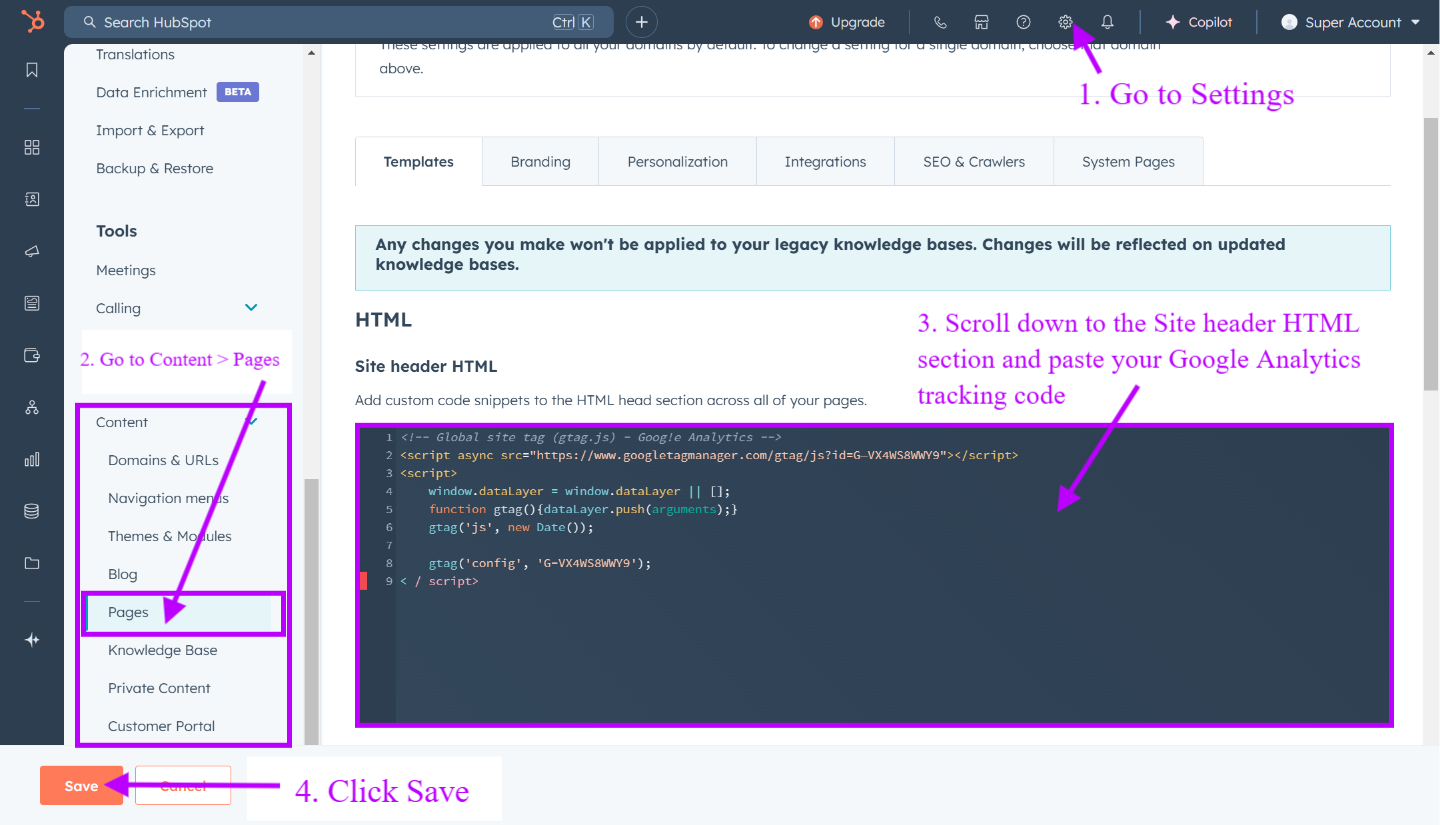Open the Data Management database icon
This screenshot has height=825, width=1440.
32,511
